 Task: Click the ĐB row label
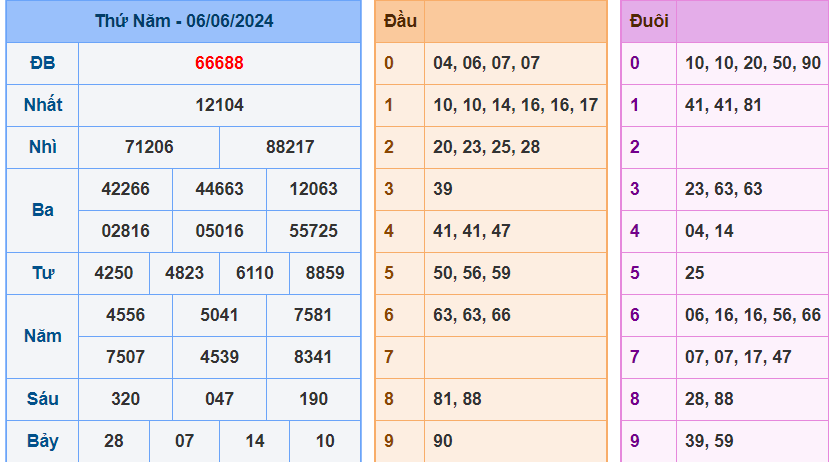42,63
